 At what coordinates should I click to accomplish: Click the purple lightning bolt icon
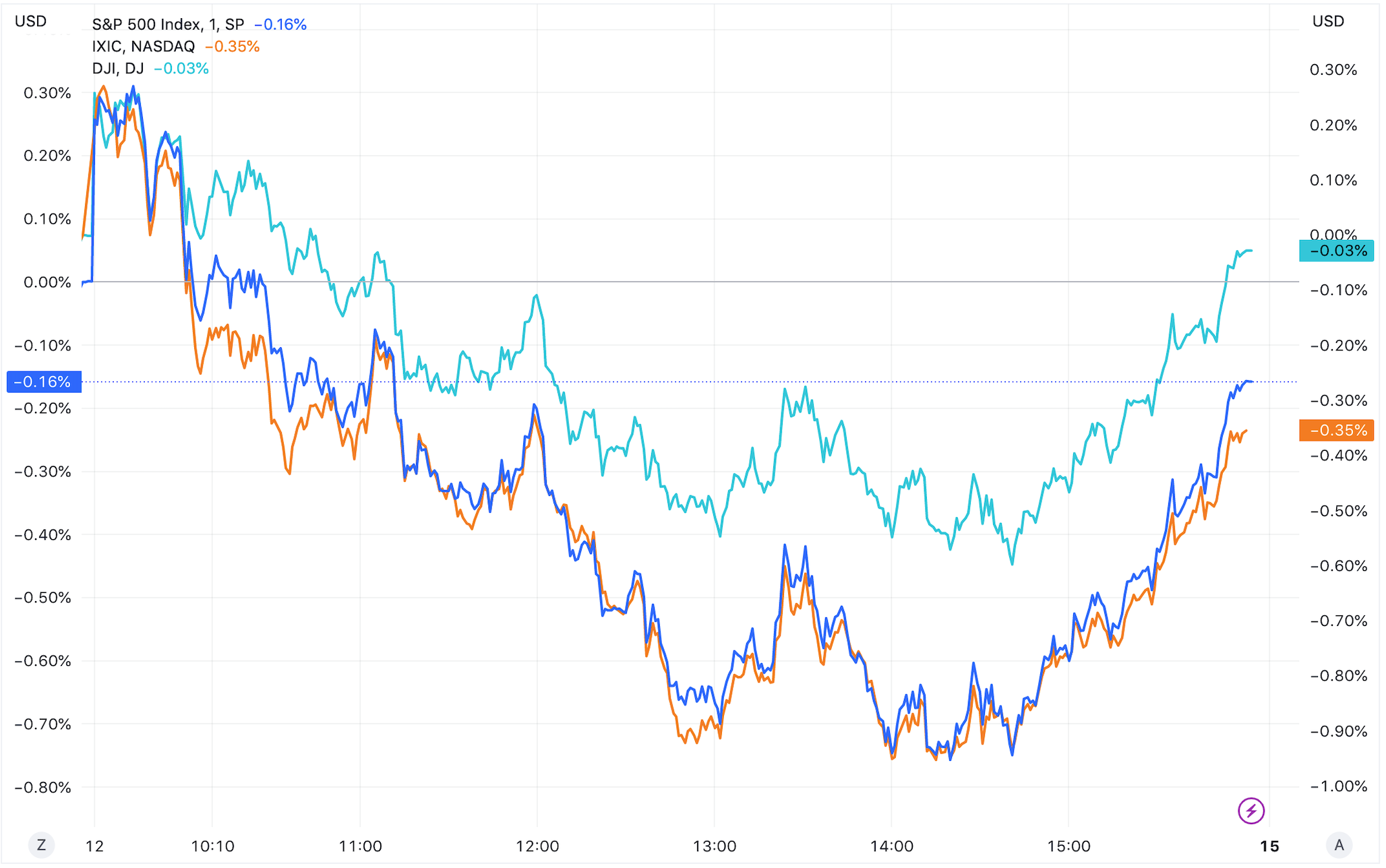(x=1251, y=811)
